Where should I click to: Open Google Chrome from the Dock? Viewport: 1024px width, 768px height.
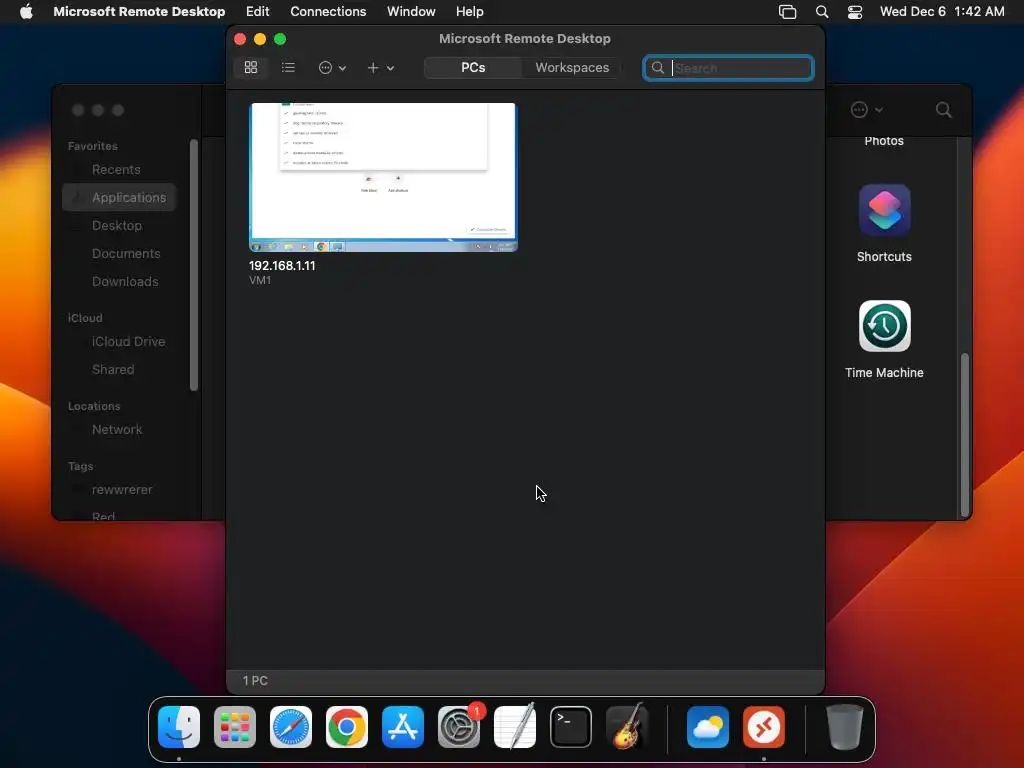pos(347,727)
